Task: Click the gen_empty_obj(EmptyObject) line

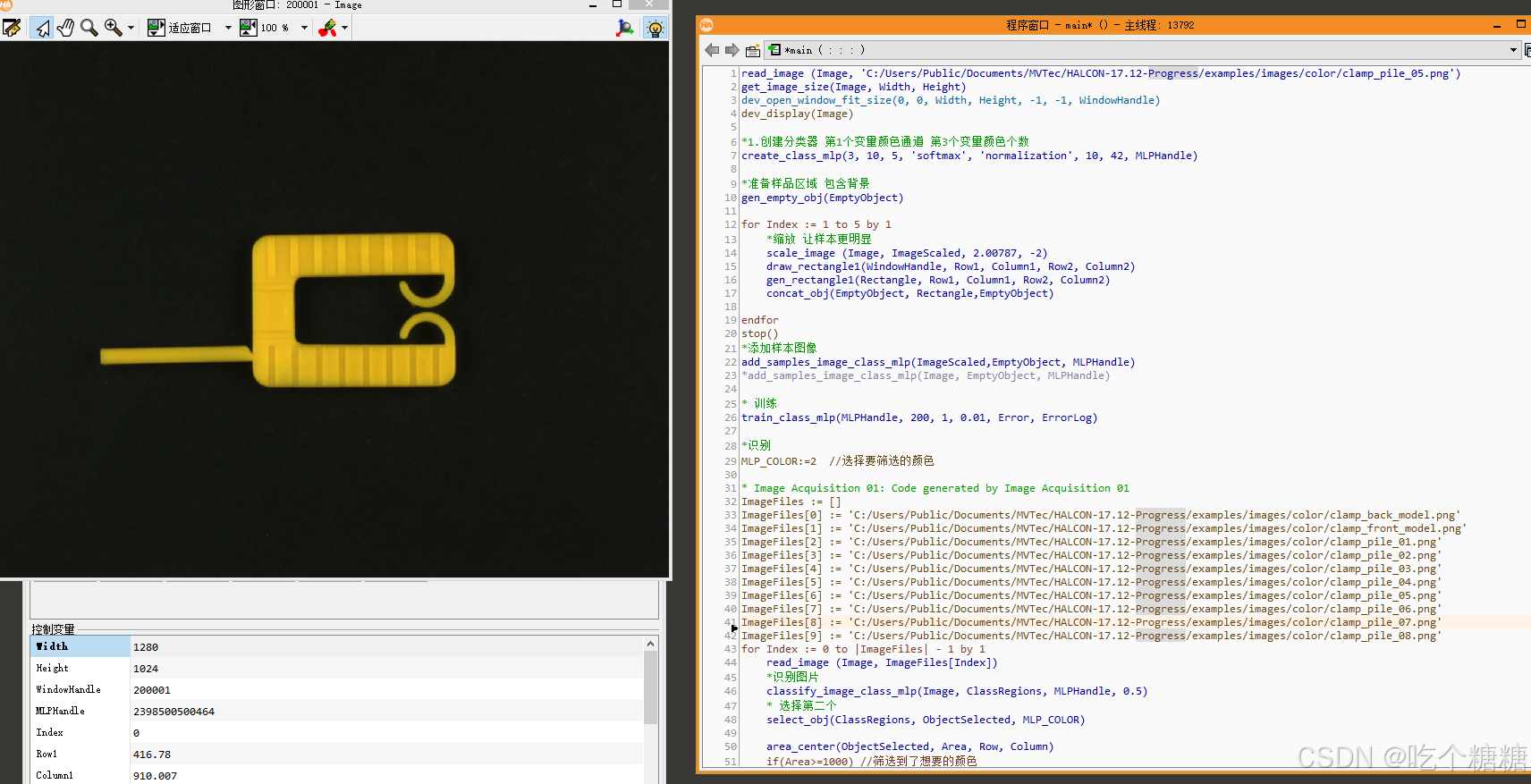Action: click(x=823, y=198)
